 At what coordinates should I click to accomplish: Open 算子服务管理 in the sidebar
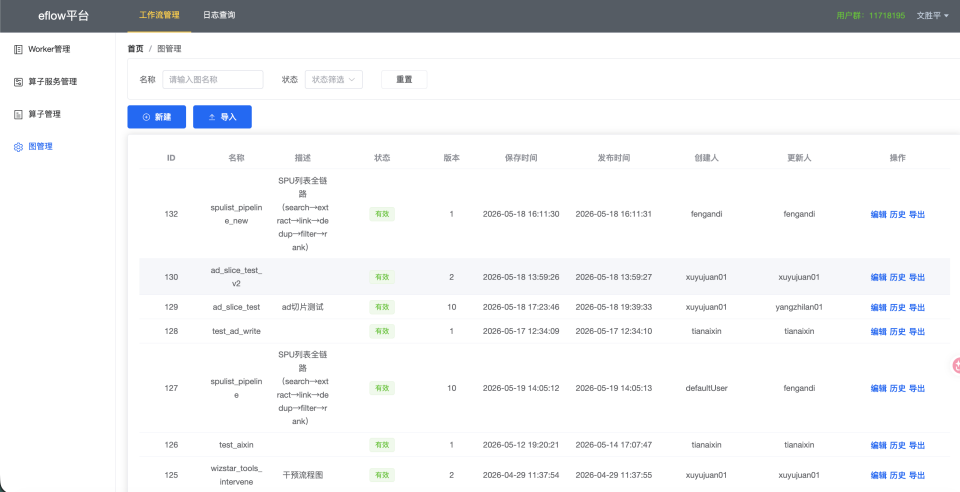coord(52,81)
